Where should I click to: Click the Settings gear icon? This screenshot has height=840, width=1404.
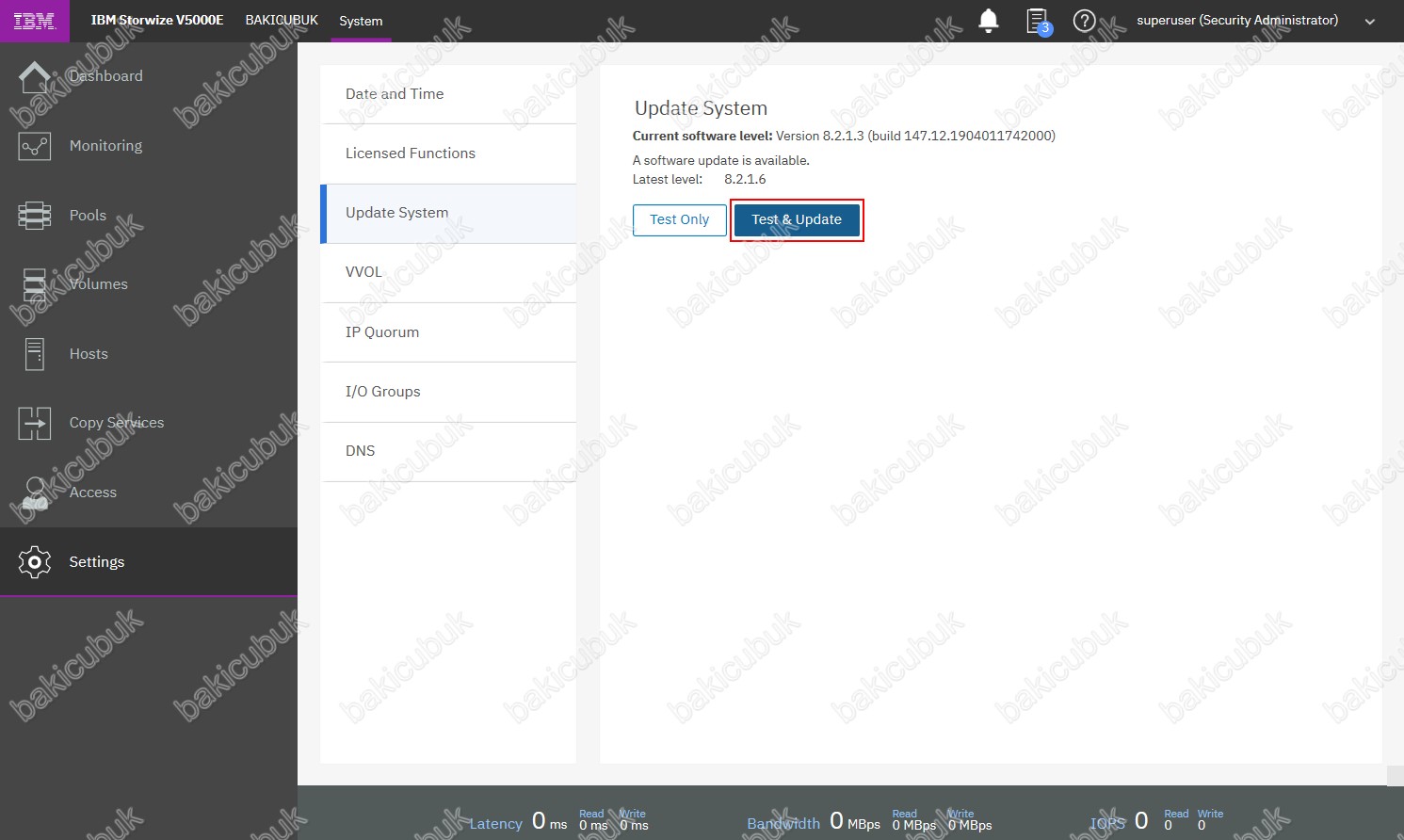pos(35,562)
